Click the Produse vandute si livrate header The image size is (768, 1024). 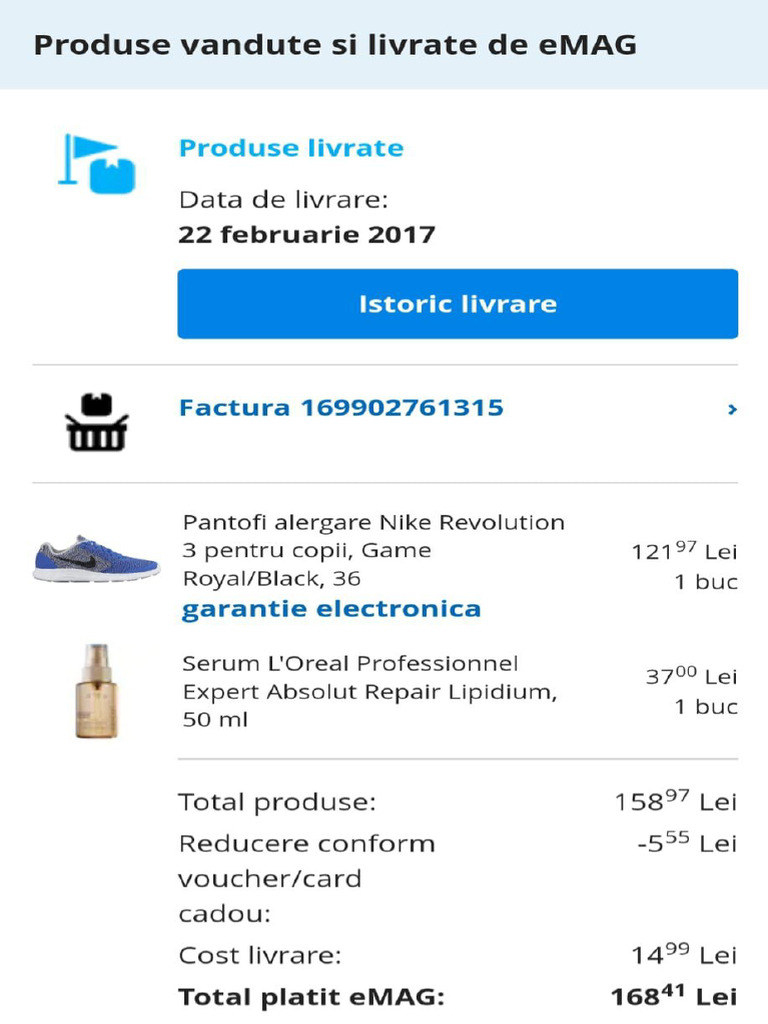[336, 45]
